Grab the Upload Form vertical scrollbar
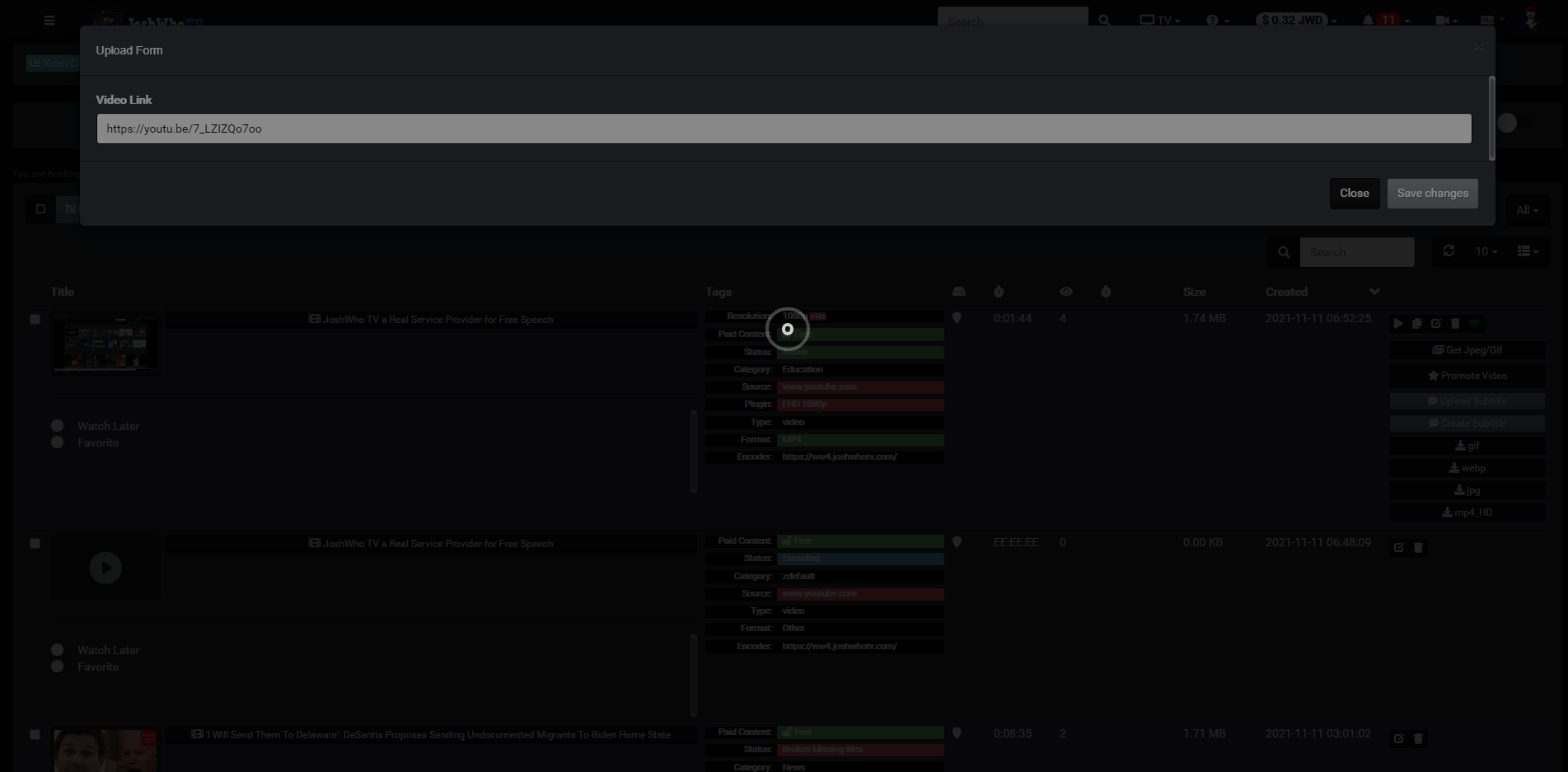This screenshot has width=1568, height=772. click(x=1491, y=118)
